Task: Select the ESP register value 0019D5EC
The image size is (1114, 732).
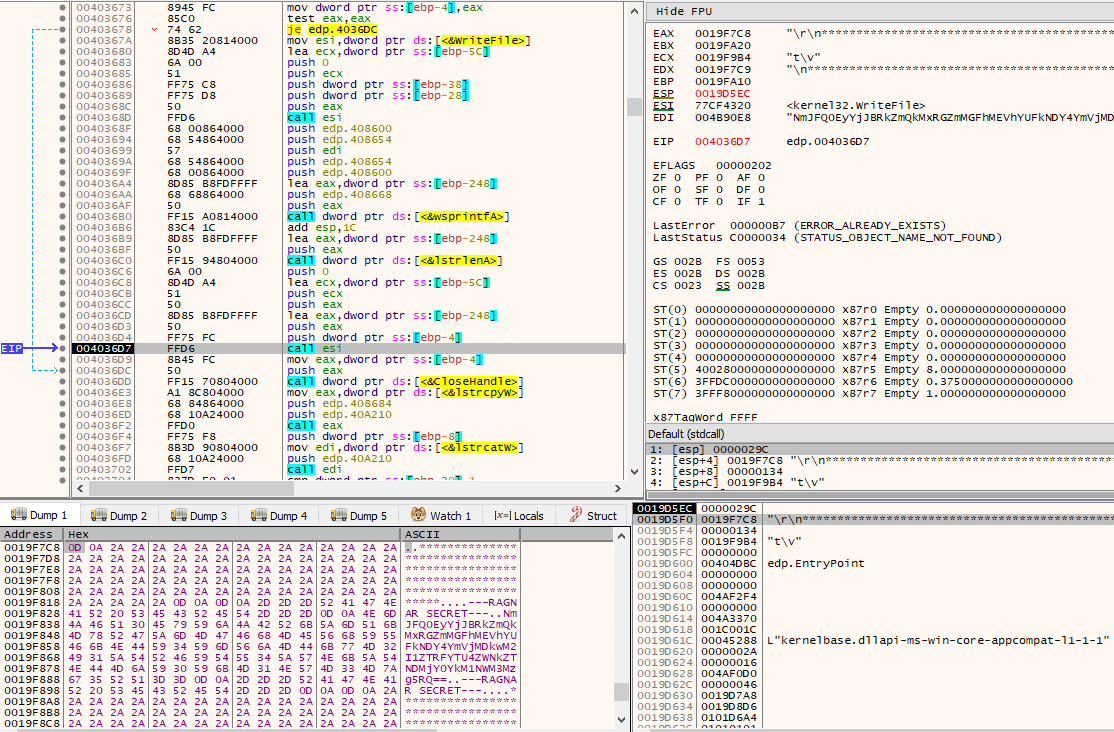Action: pos(723,93)
